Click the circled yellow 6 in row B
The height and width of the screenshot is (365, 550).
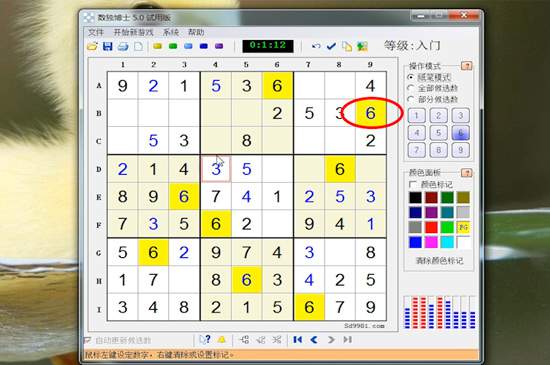tap(370, 113)
